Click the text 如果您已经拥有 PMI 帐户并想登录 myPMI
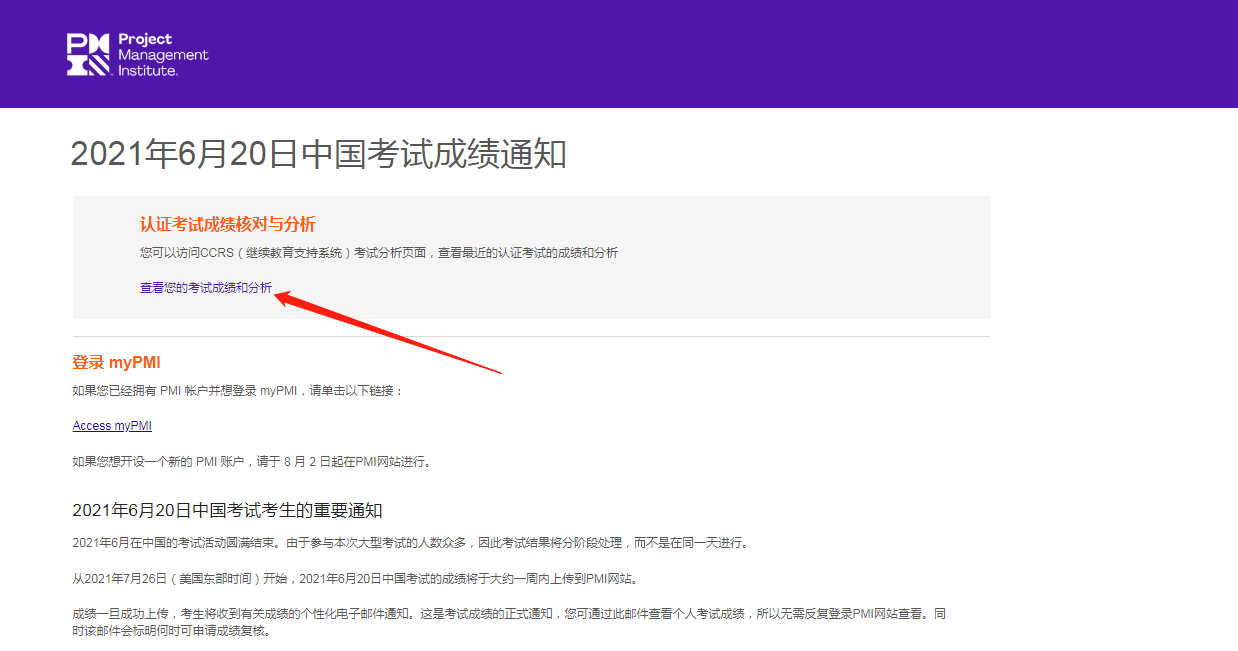This screenshot has width=1238, height=651. (185, 391)
